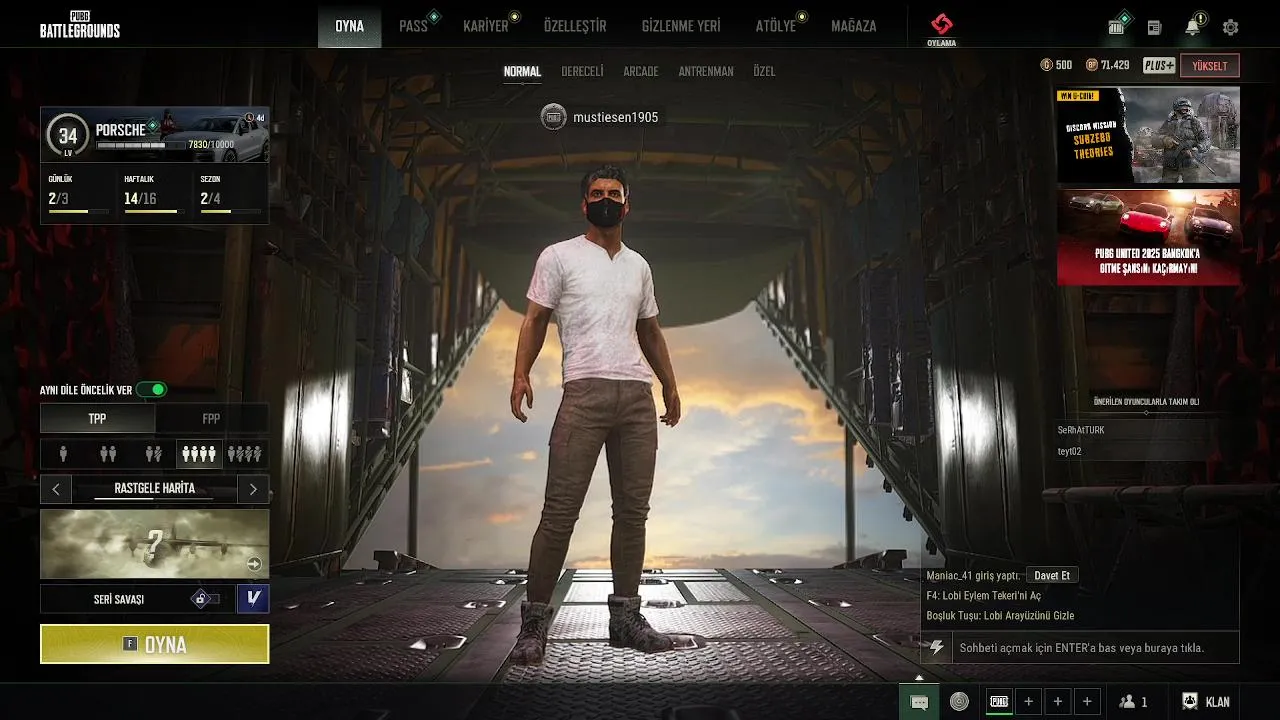Click the G-Coin balance 500
Image resolution: width=1280 pixels, height=720 pixels.
[1056, 65]
